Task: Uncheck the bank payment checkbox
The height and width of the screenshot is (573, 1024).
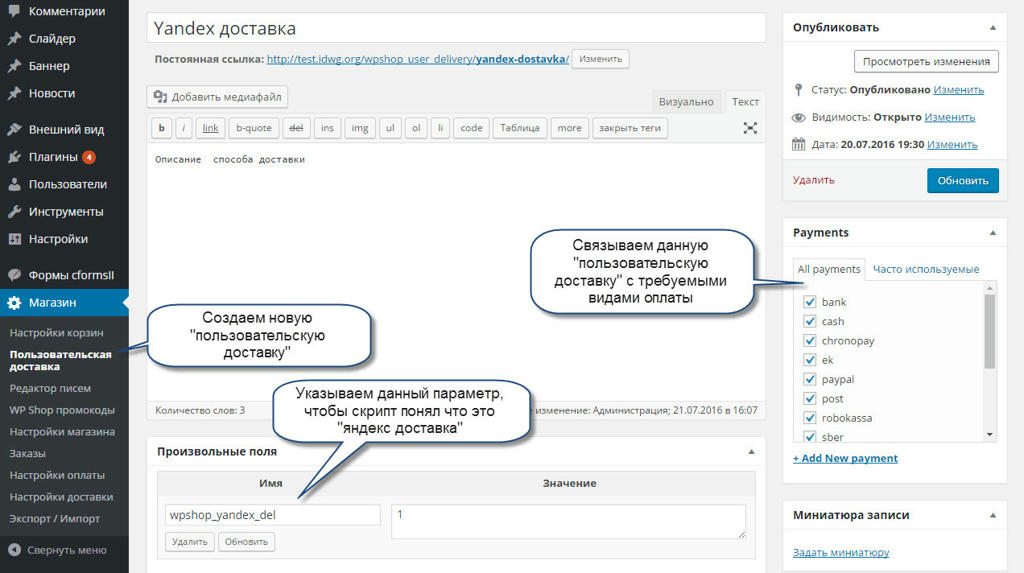Action: [810, 302]
